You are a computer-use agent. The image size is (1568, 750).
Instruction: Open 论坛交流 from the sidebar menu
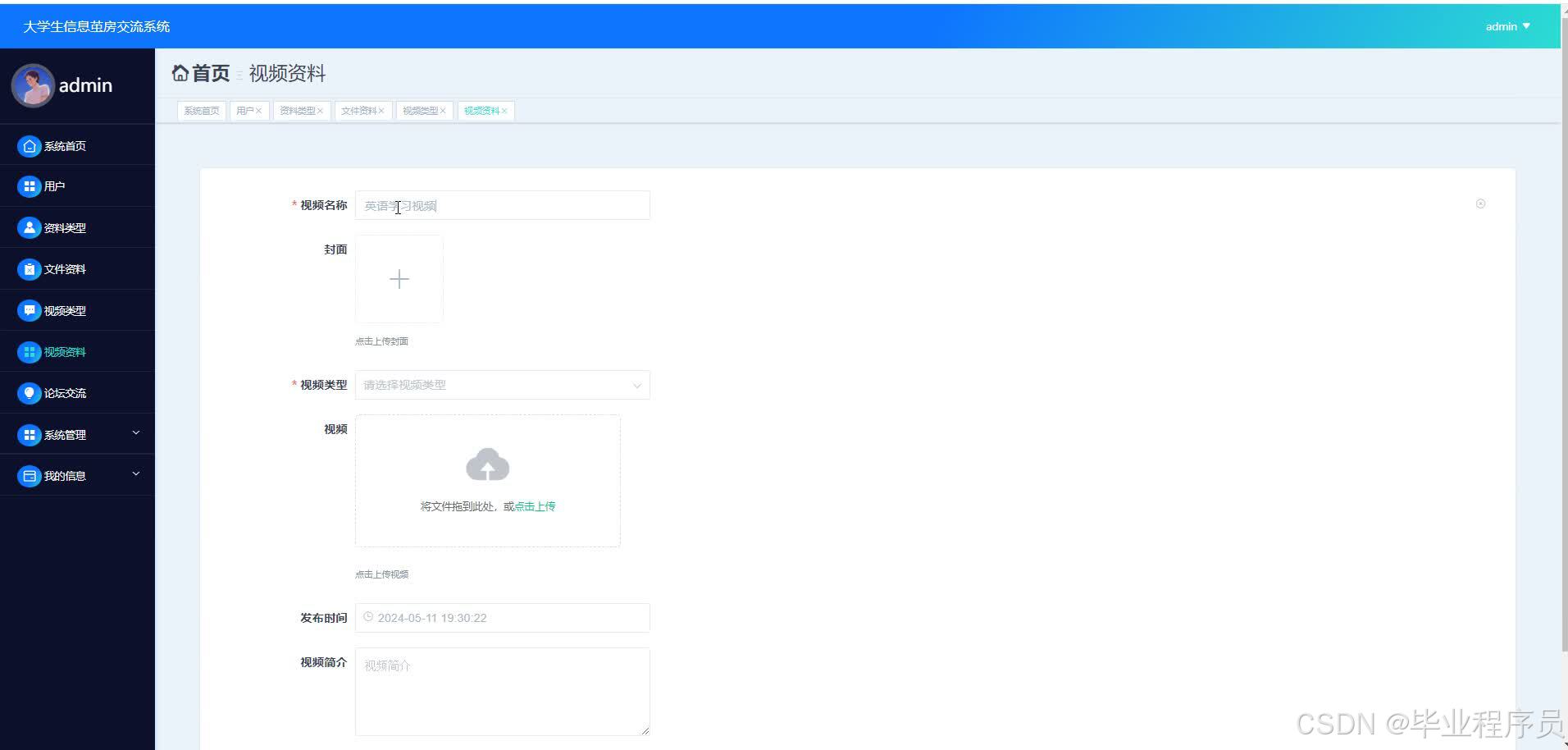77,393
